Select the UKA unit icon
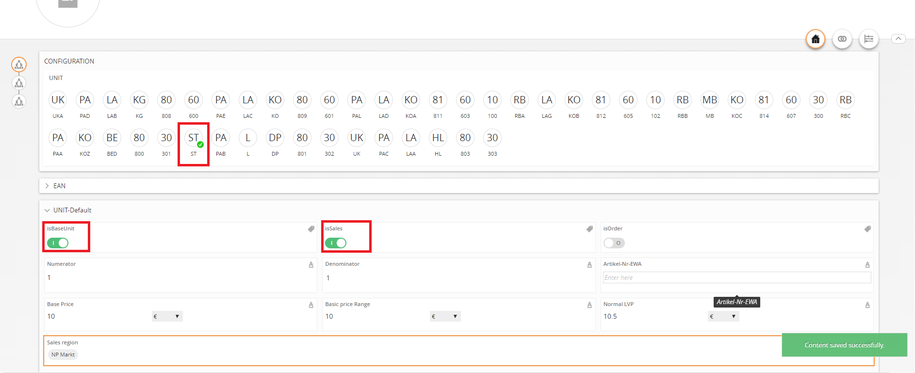 [58, 100]
